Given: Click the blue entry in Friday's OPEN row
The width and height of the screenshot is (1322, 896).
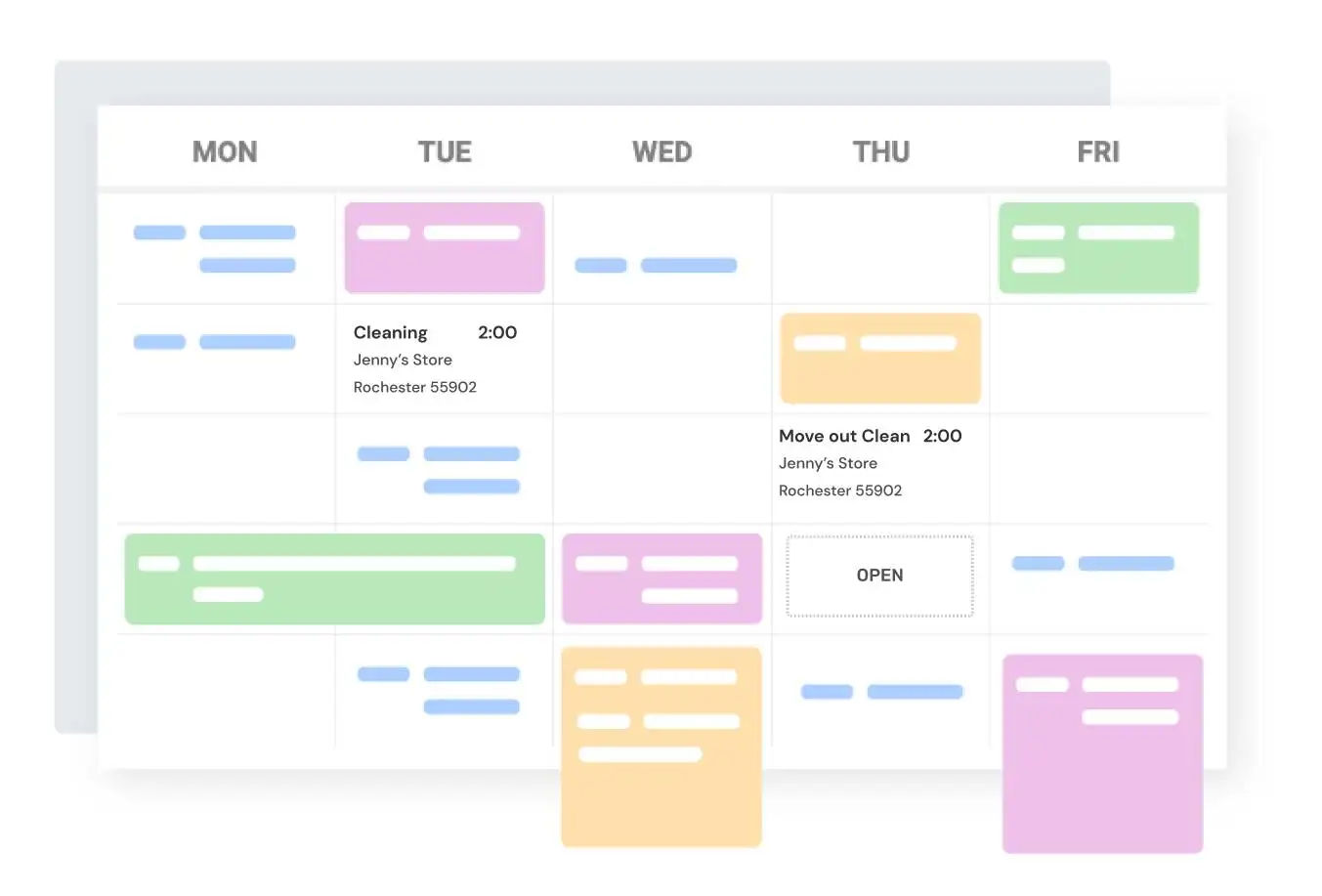Looking at the screenshot, I should (1093, 564).
